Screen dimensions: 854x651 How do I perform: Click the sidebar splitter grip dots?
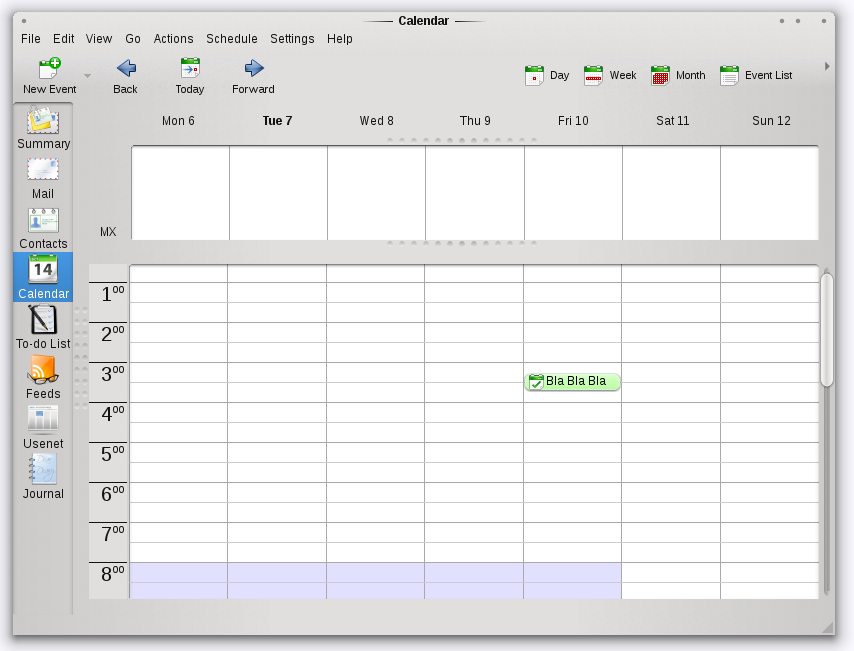81,357
